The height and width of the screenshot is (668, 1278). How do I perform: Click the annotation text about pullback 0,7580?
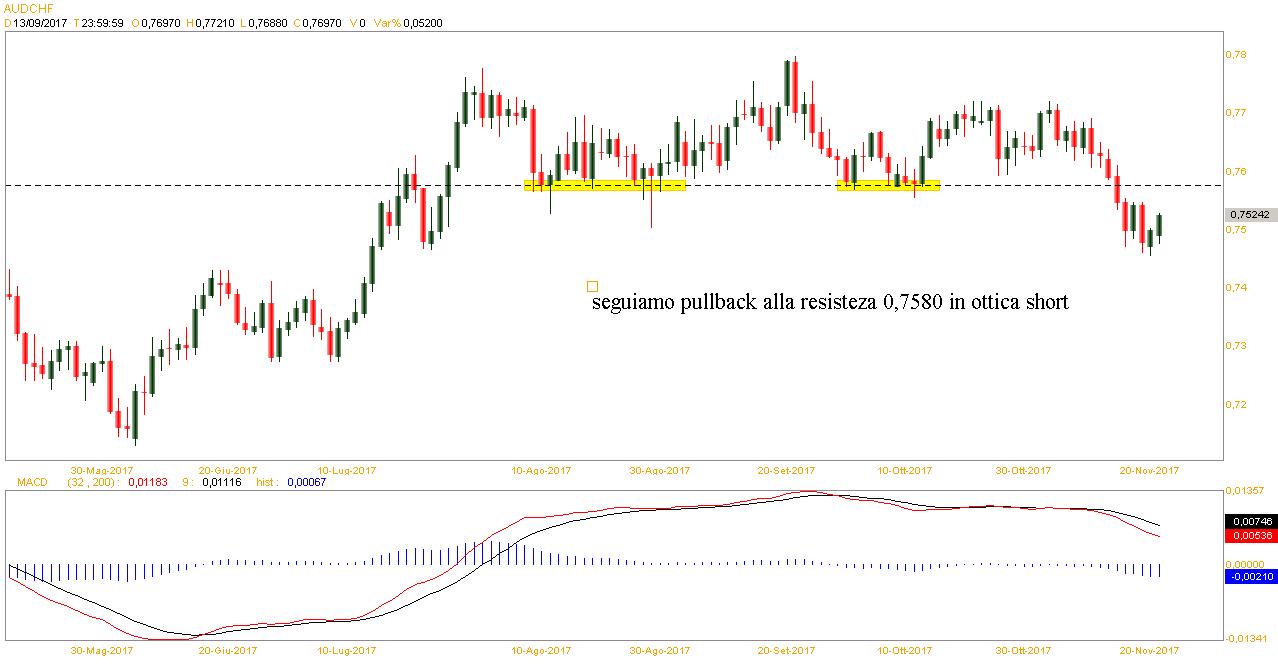pos(829,302)
